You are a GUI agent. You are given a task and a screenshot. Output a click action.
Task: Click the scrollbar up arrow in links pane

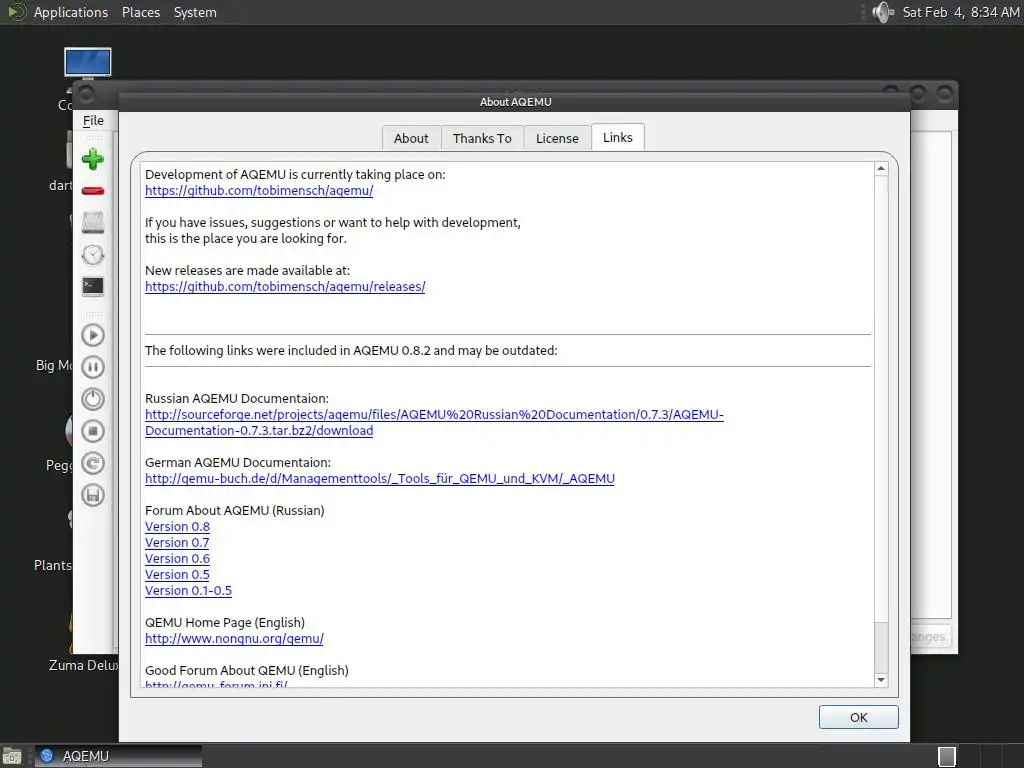coord(881,168)
